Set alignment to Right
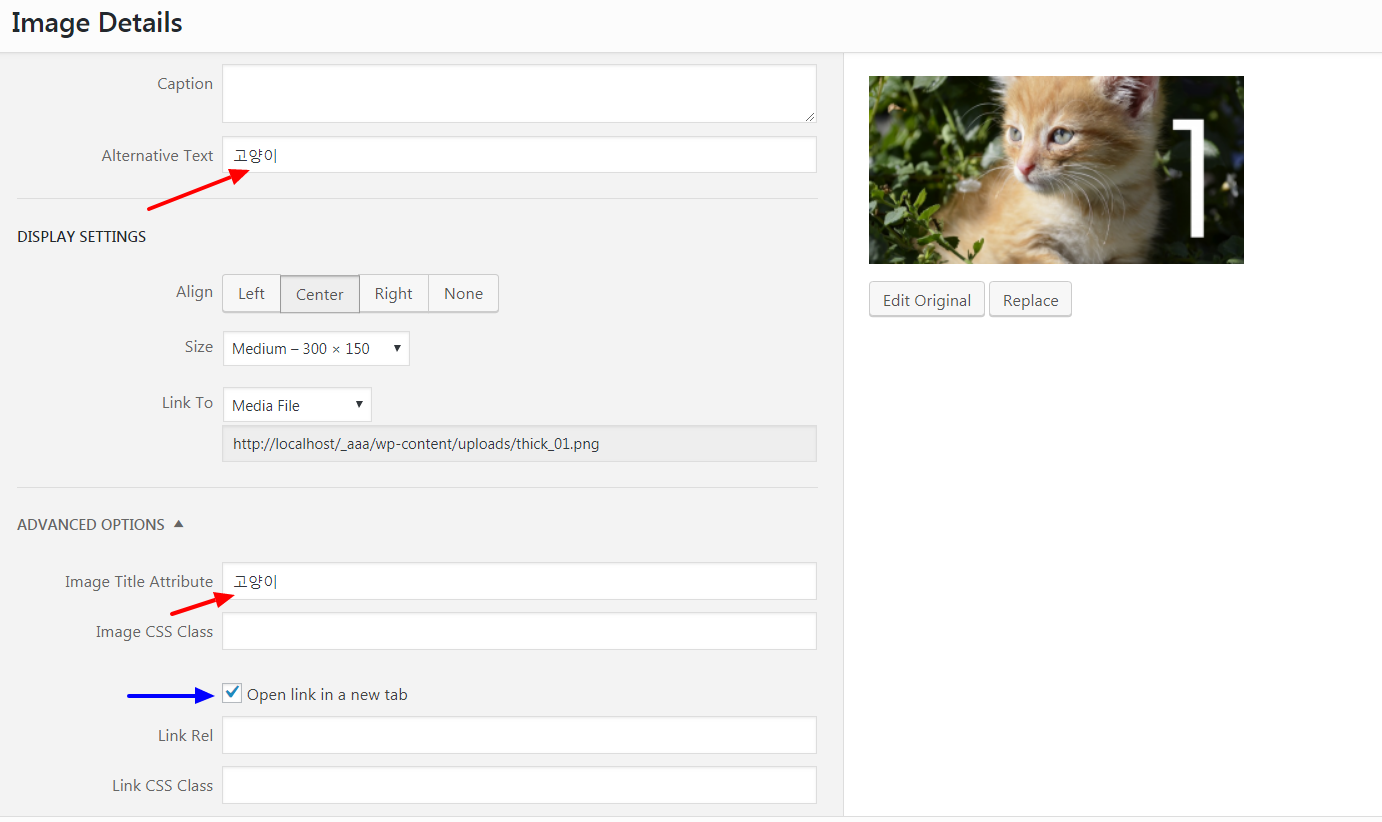This screenshot has height=822, width=1382. pos(394,294)
